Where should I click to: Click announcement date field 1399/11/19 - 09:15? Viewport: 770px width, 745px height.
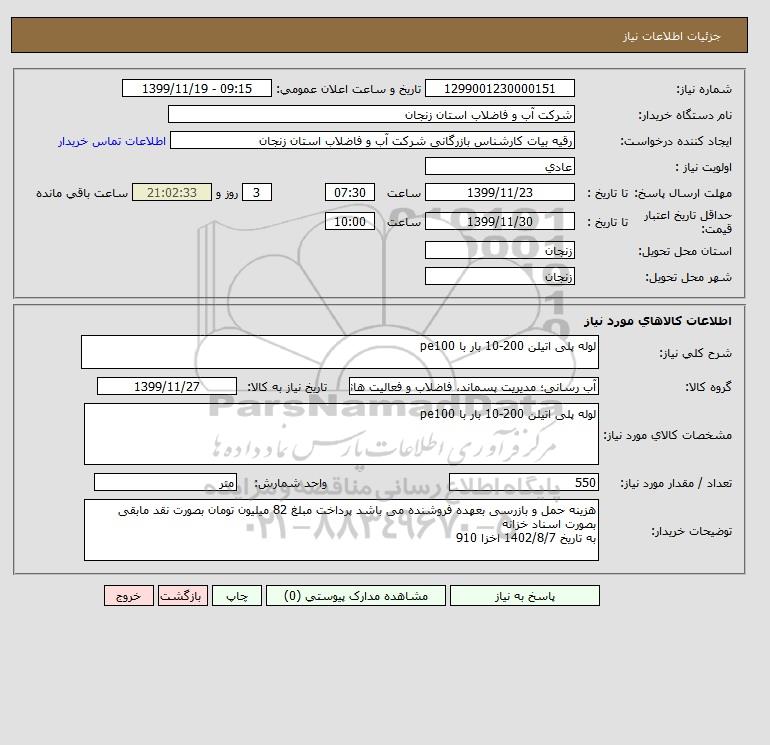[197, 88]
